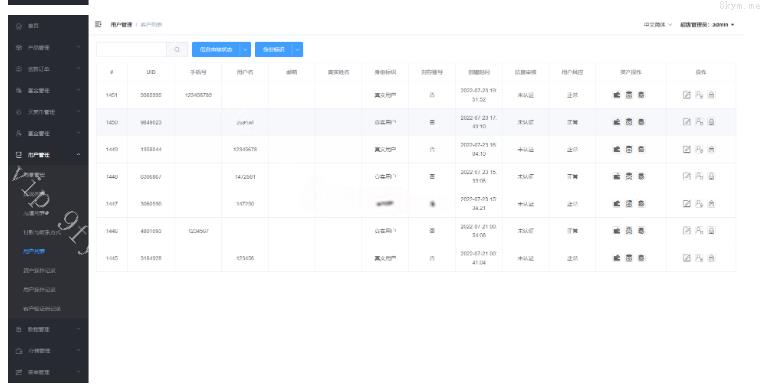
Task: Click the second blue filter button's label
Action: (x=274, y=49)
